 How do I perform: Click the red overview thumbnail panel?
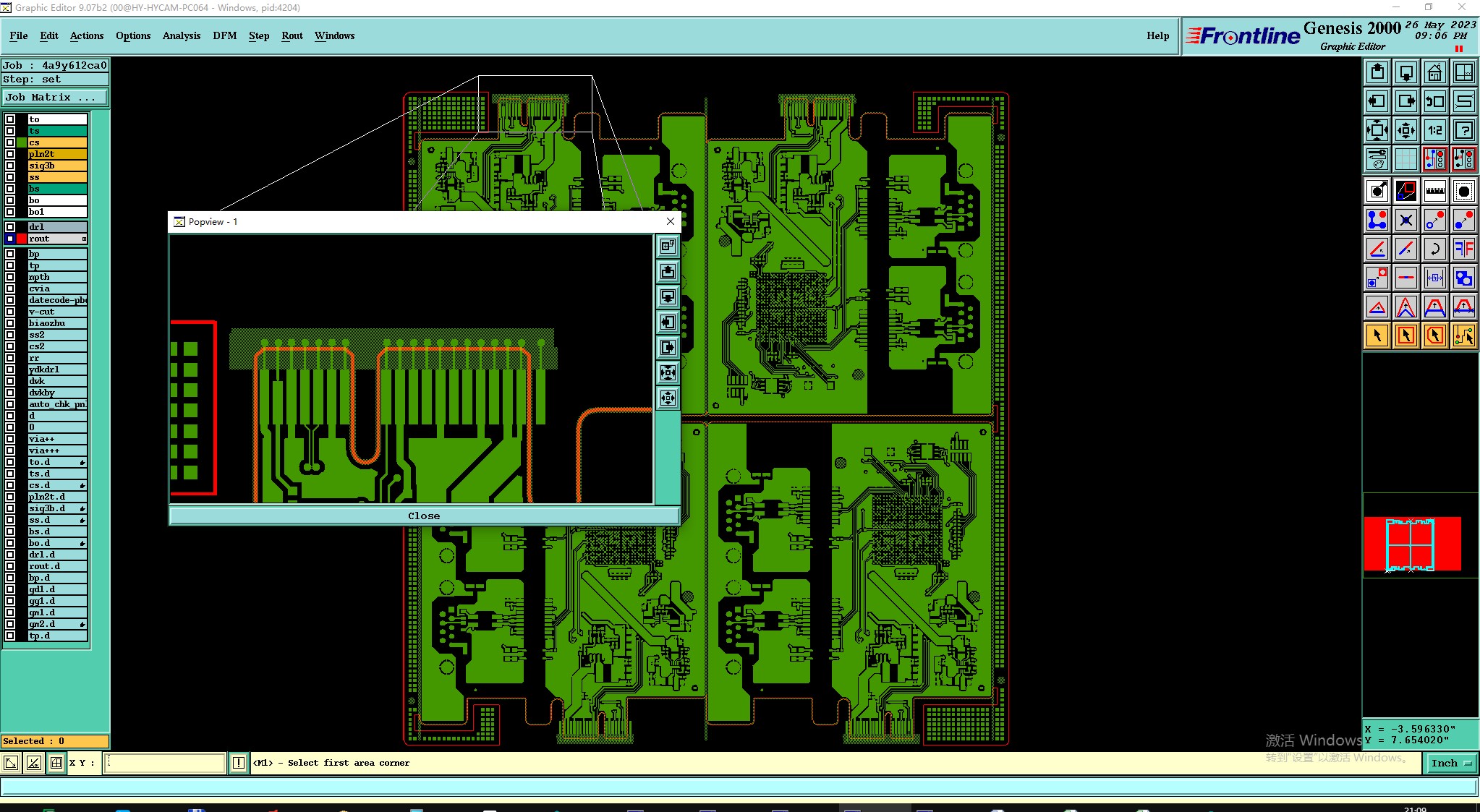[1412, 544]
